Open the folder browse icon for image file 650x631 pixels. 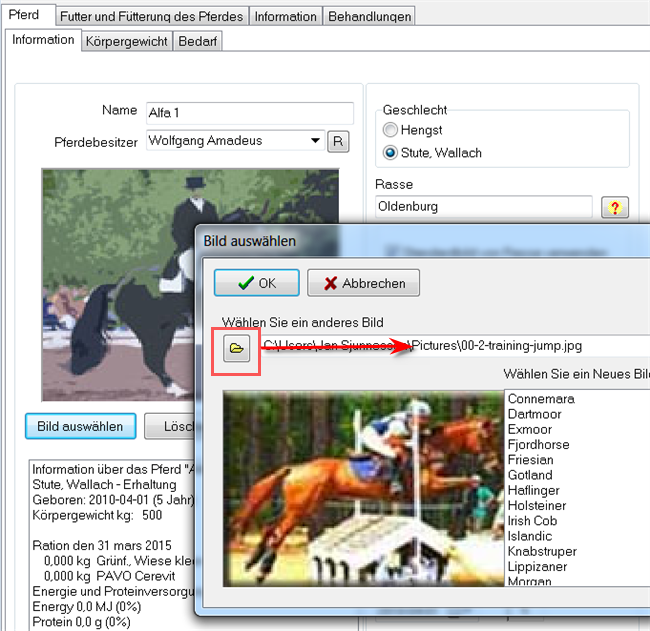tap(236, 348)
